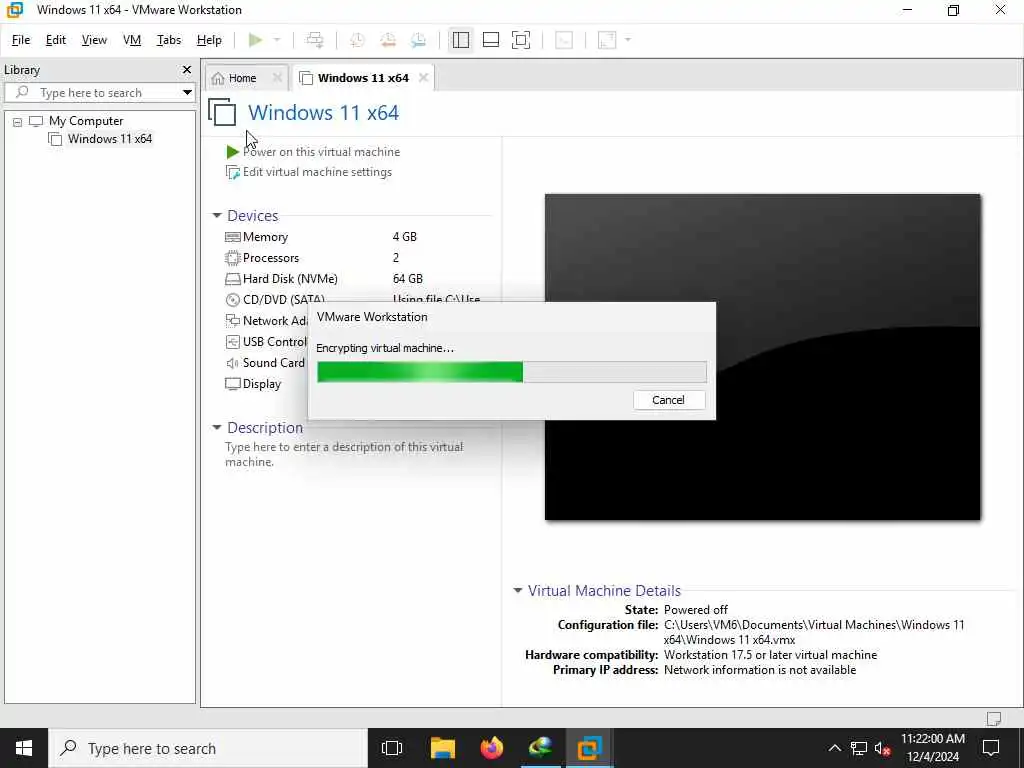The image size is (1024, 768).
Task: Toggle the library sidebar view icon
Action: [460, 40]
